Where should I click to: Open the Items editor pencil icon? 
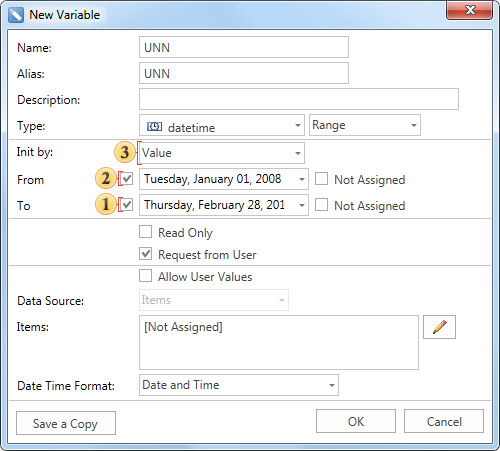click(439, 327)
